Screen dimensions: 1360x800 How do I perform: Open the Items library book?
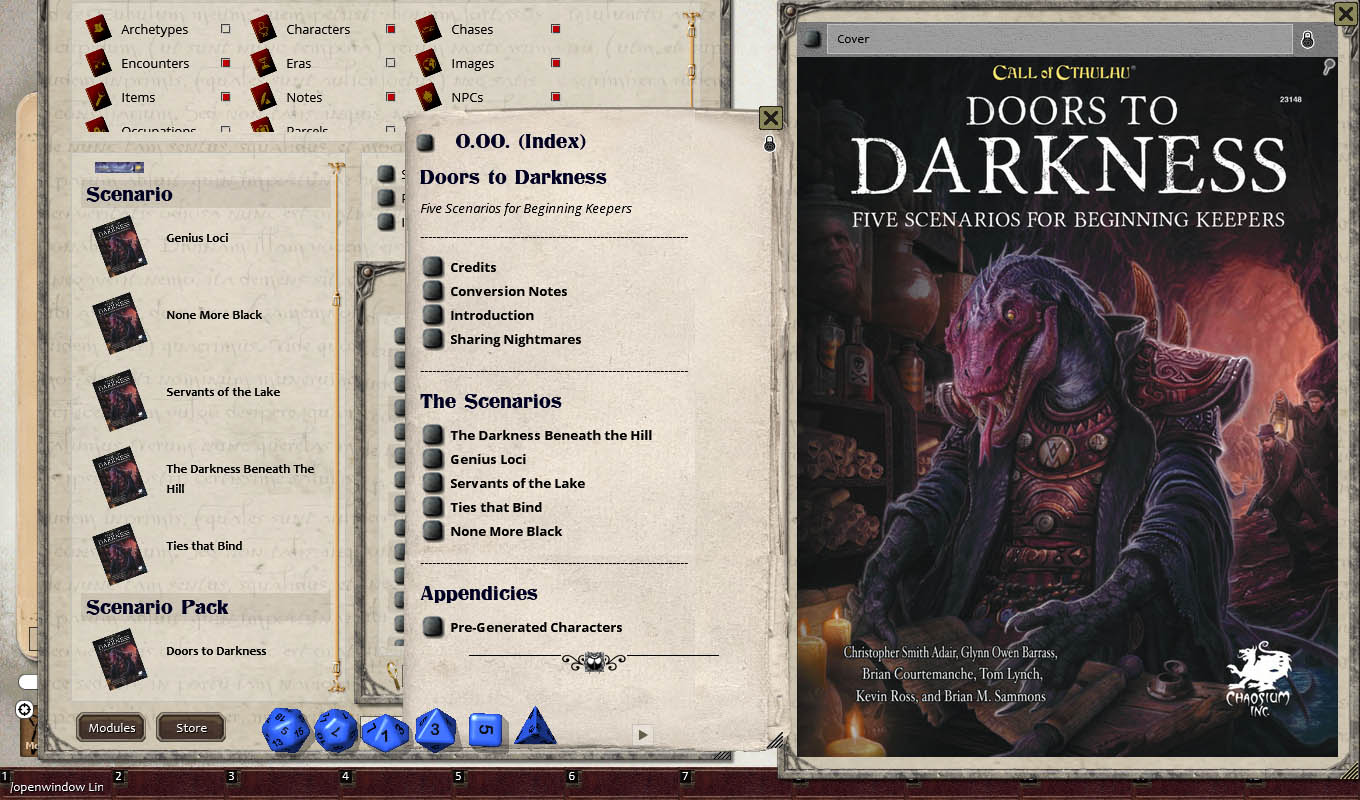point(100,96)
